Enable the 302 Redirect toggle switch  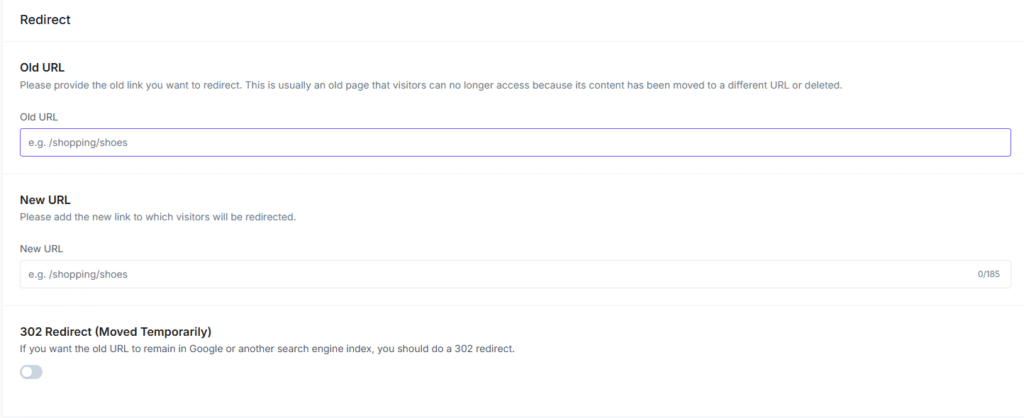tap(31, 372)
